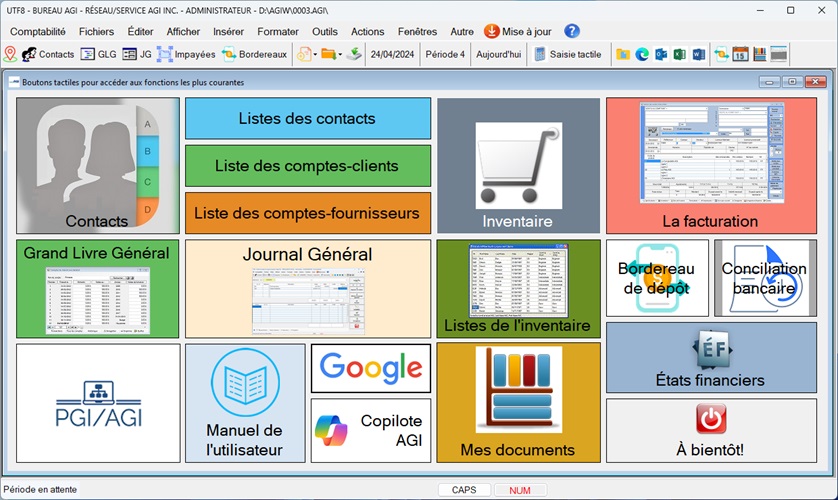Open the Actions menu
This screenshot has height=500, width=838.
click(367, 32)
